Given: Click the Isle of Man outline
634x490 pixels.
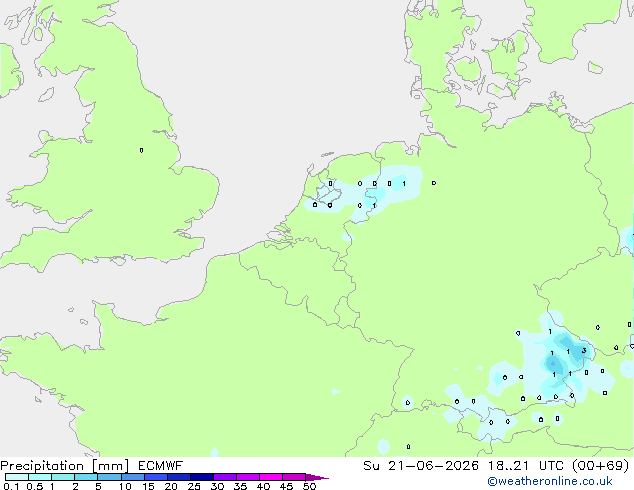Looking at the screenshot, I should pyautogui.click(x=46, y=95).
